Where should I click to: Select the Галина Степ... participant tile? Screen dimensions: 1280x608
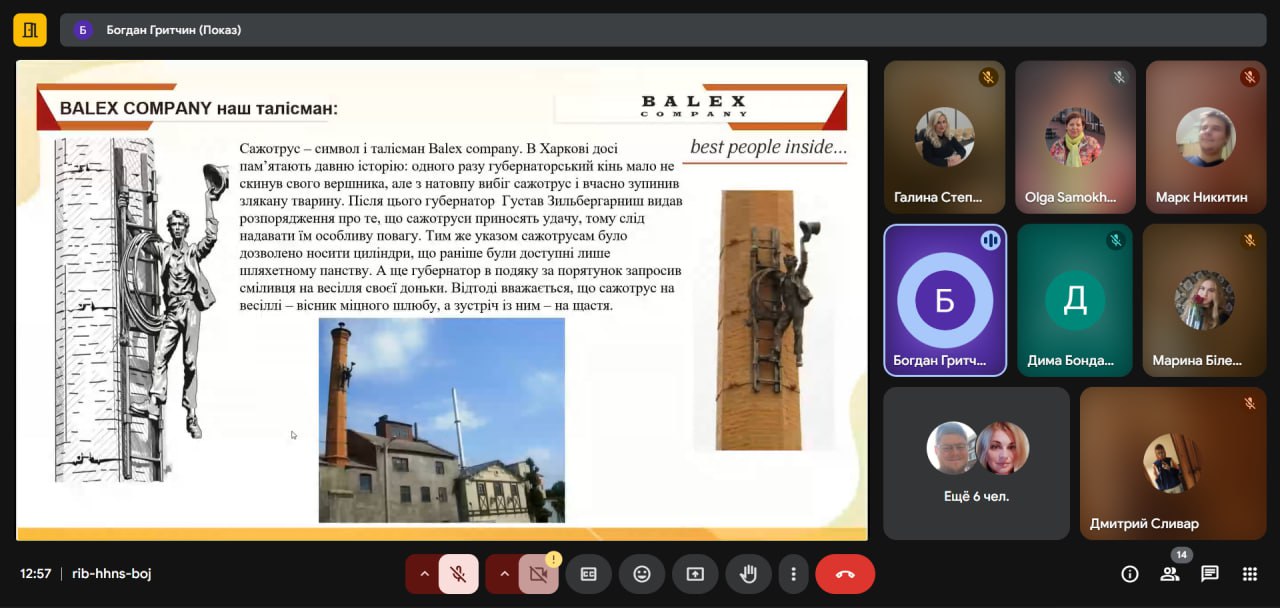944,137
